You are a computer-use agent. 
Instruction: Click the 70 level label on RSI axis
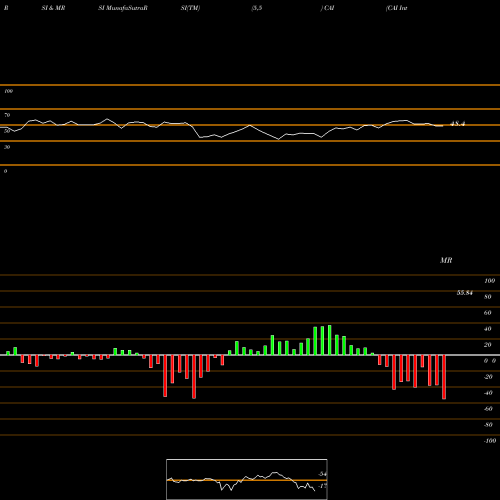click(7, 115)
